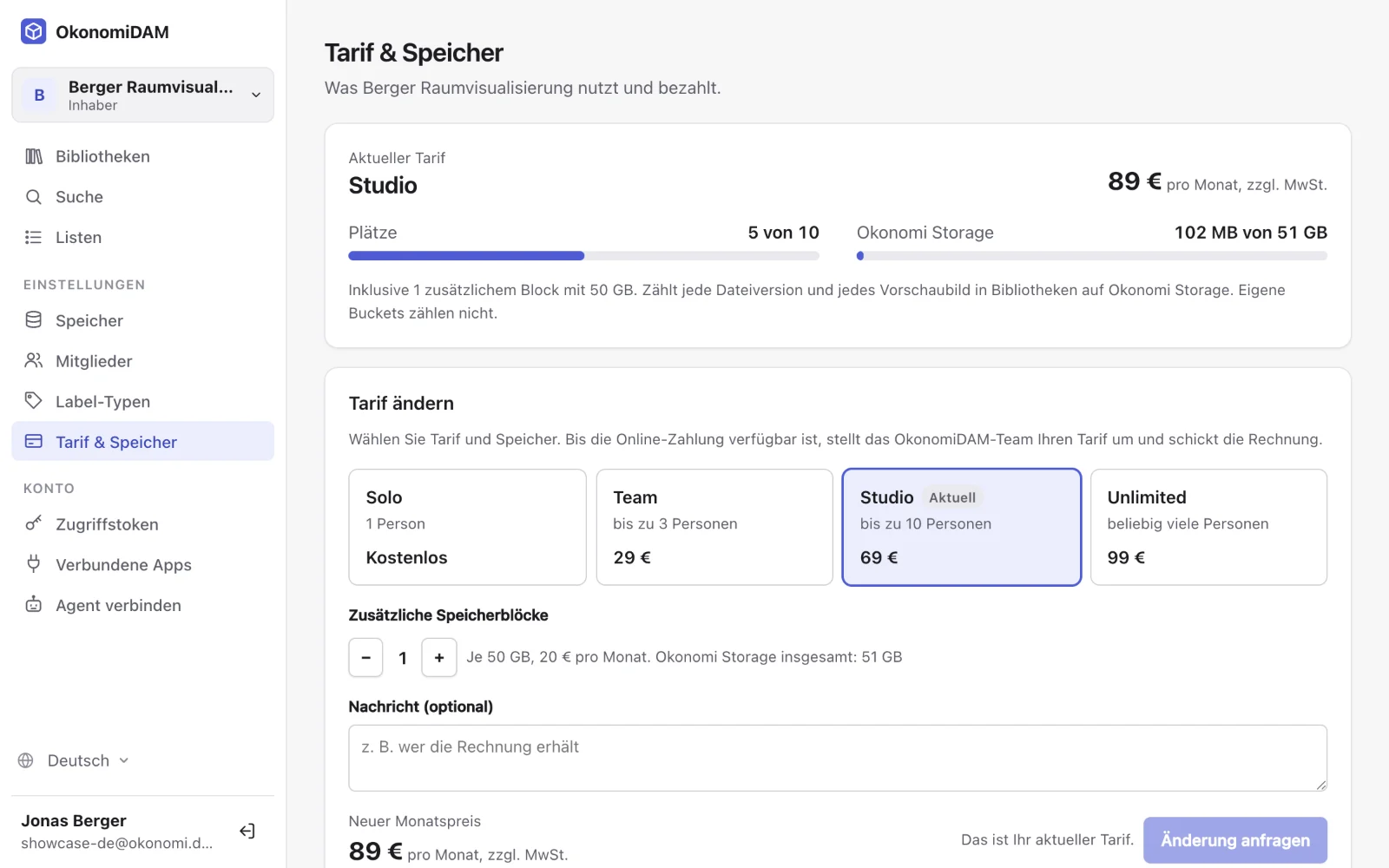Open the Listen page
Viewport: 1389px width, 868px height.
[143, 237]
